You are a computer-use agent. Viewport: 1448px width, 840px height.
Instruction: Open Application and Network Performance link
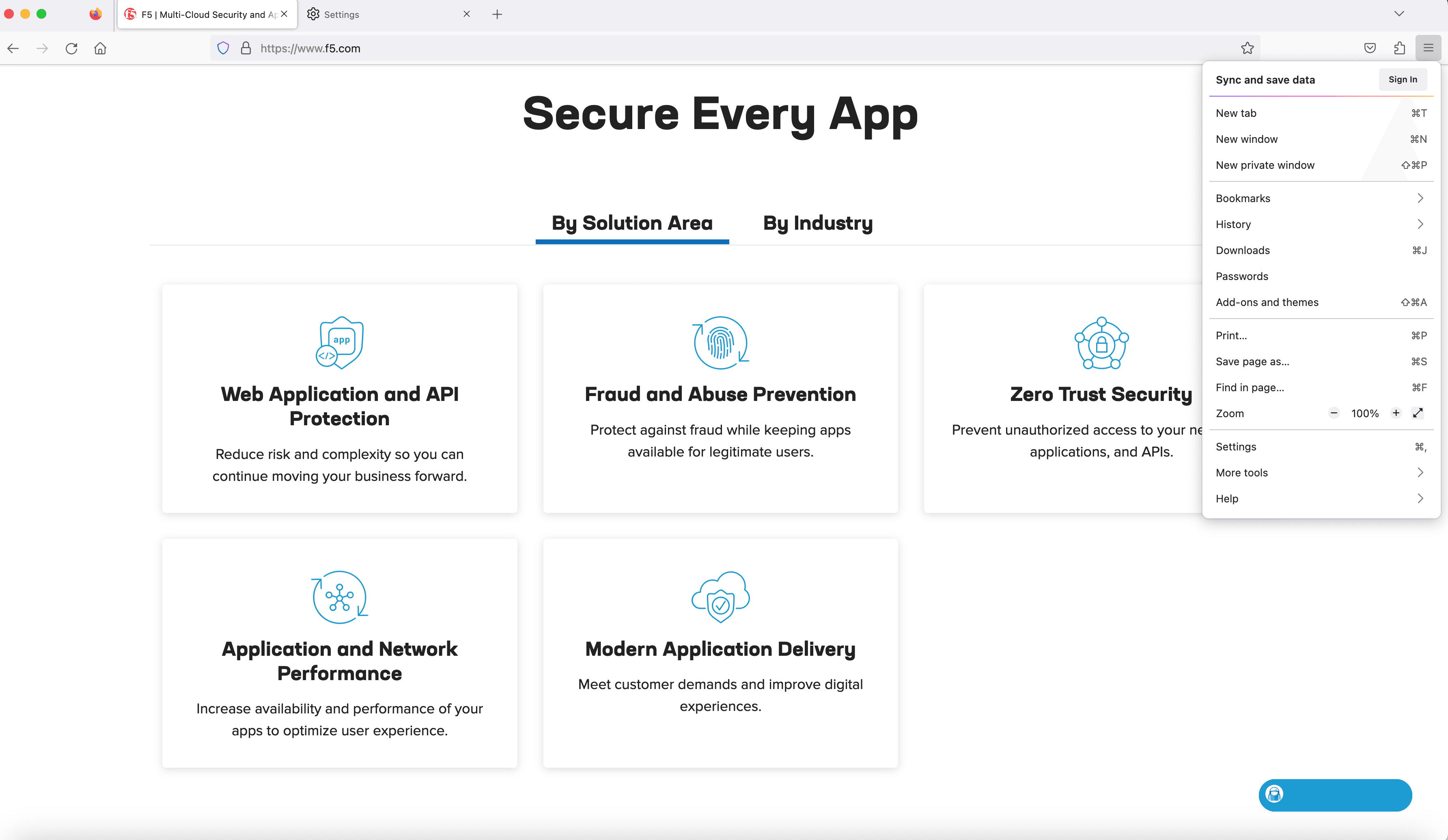tap(340, 661)
